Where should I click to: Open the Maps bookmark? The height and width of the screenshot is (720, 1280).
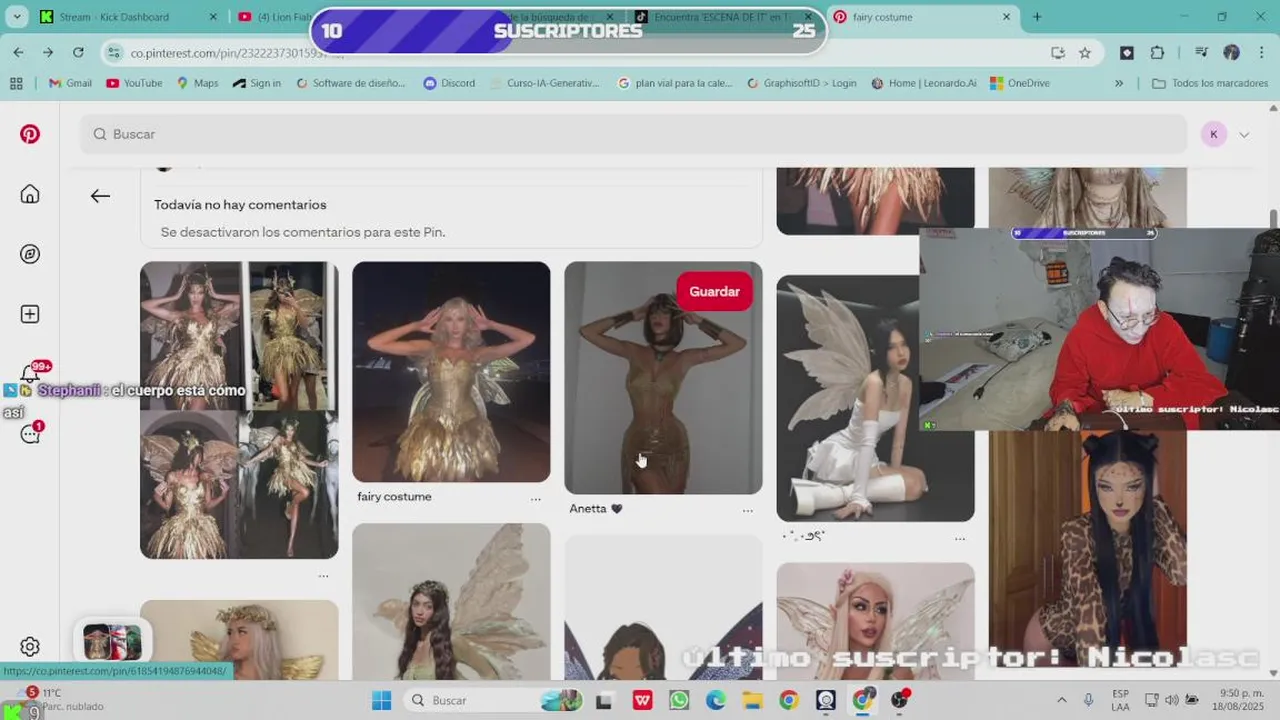click(x=197, y=83)
